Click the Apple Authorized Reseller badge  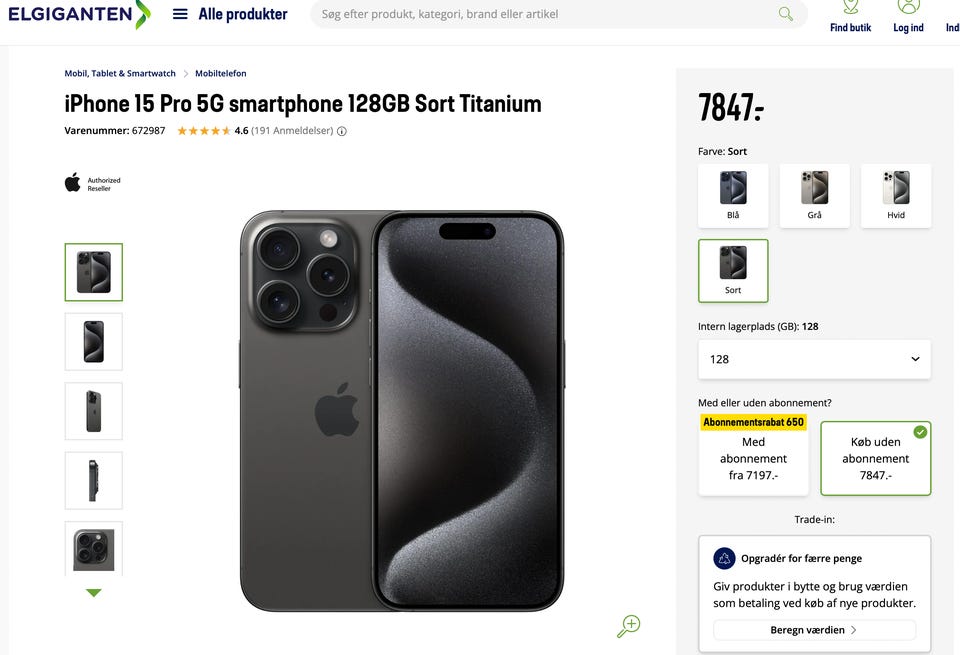pos(92,183)
